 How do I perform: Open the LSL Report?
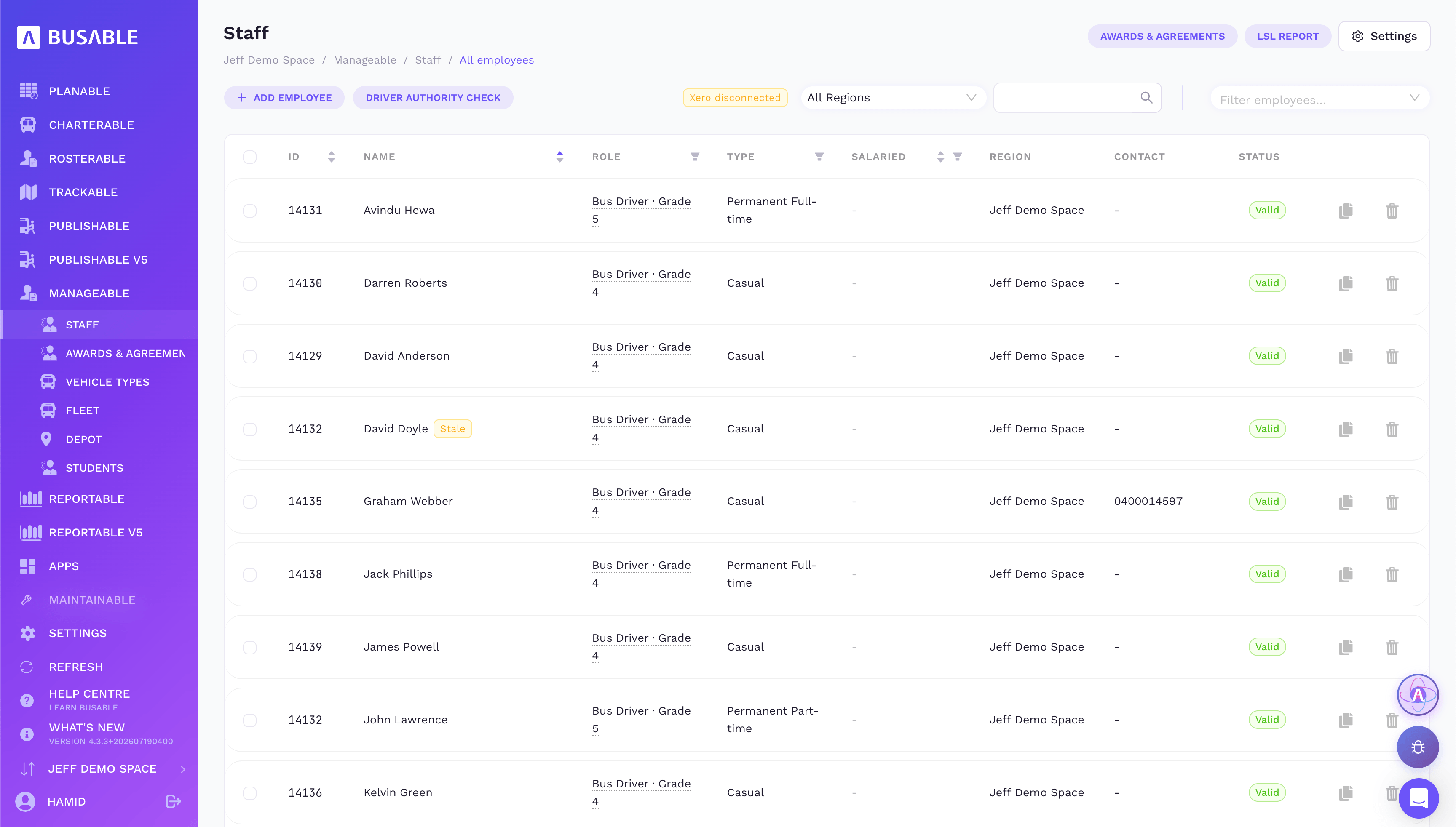(1287, 36)
